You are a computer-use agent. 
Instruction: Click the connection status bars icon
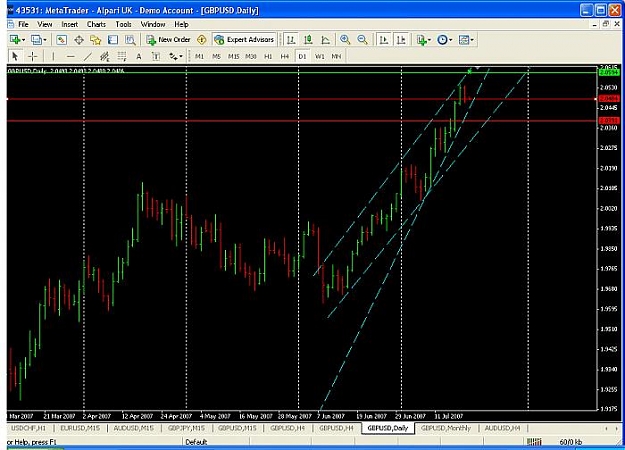(x=535, y=442)
